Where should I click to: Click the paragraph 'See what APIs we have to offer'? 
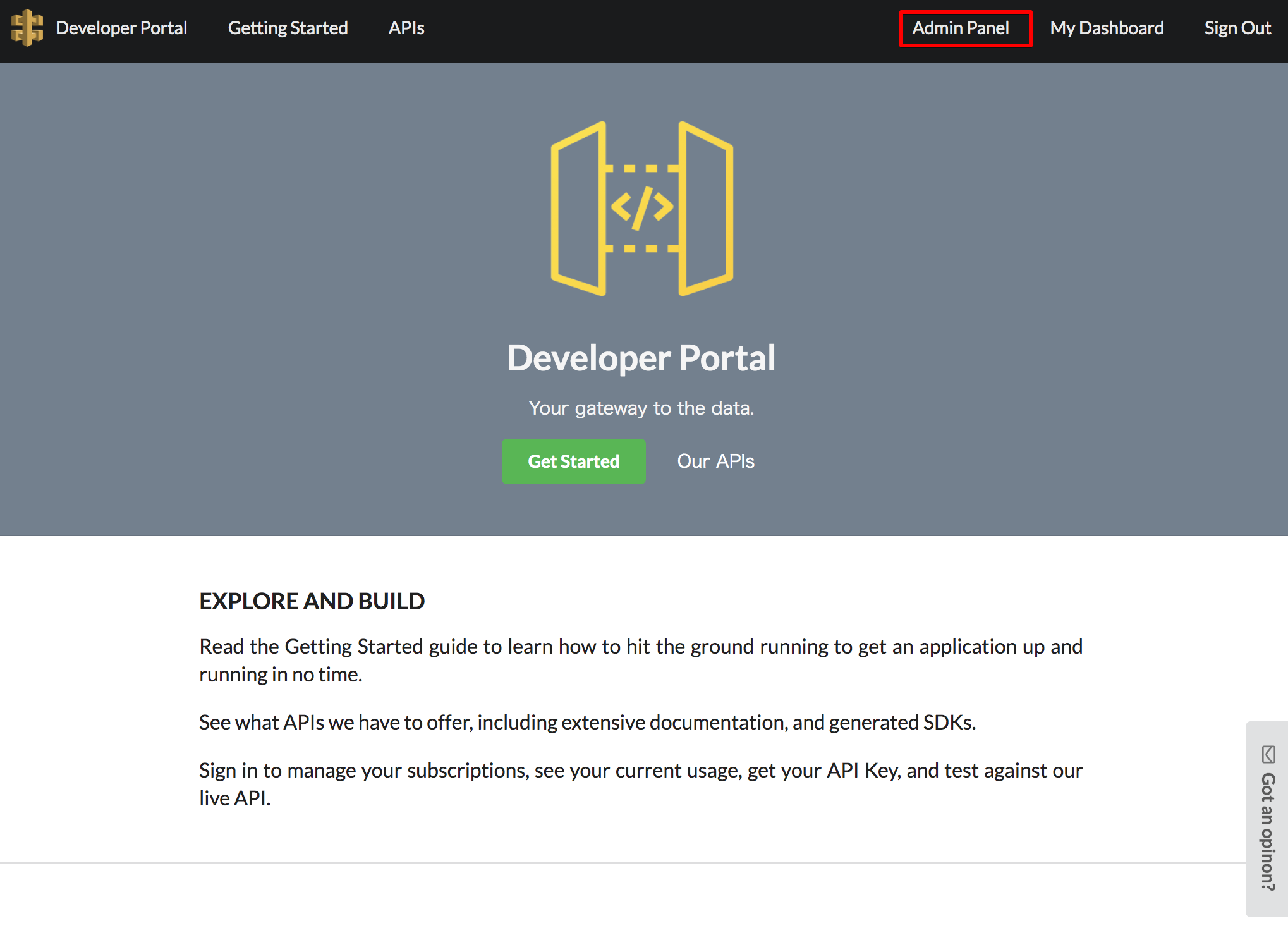(587, 722)
